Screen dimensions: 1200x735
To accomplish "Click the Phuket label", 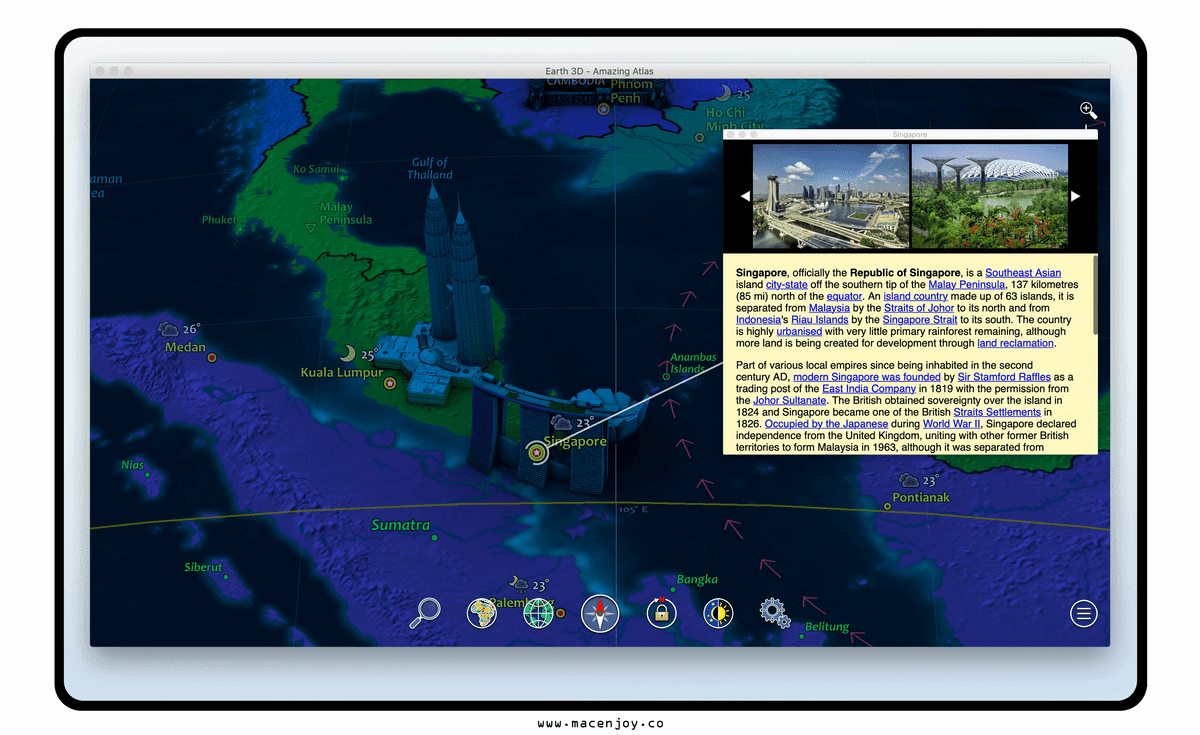I will click(219, 219).
